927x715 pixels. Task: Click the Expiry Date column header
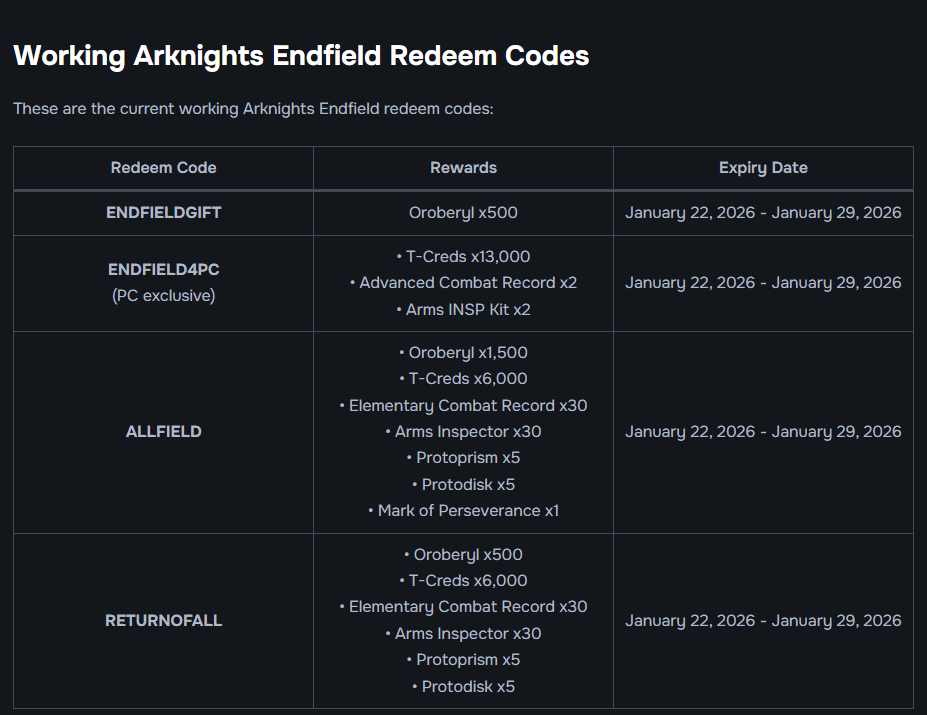coord(763,168)
